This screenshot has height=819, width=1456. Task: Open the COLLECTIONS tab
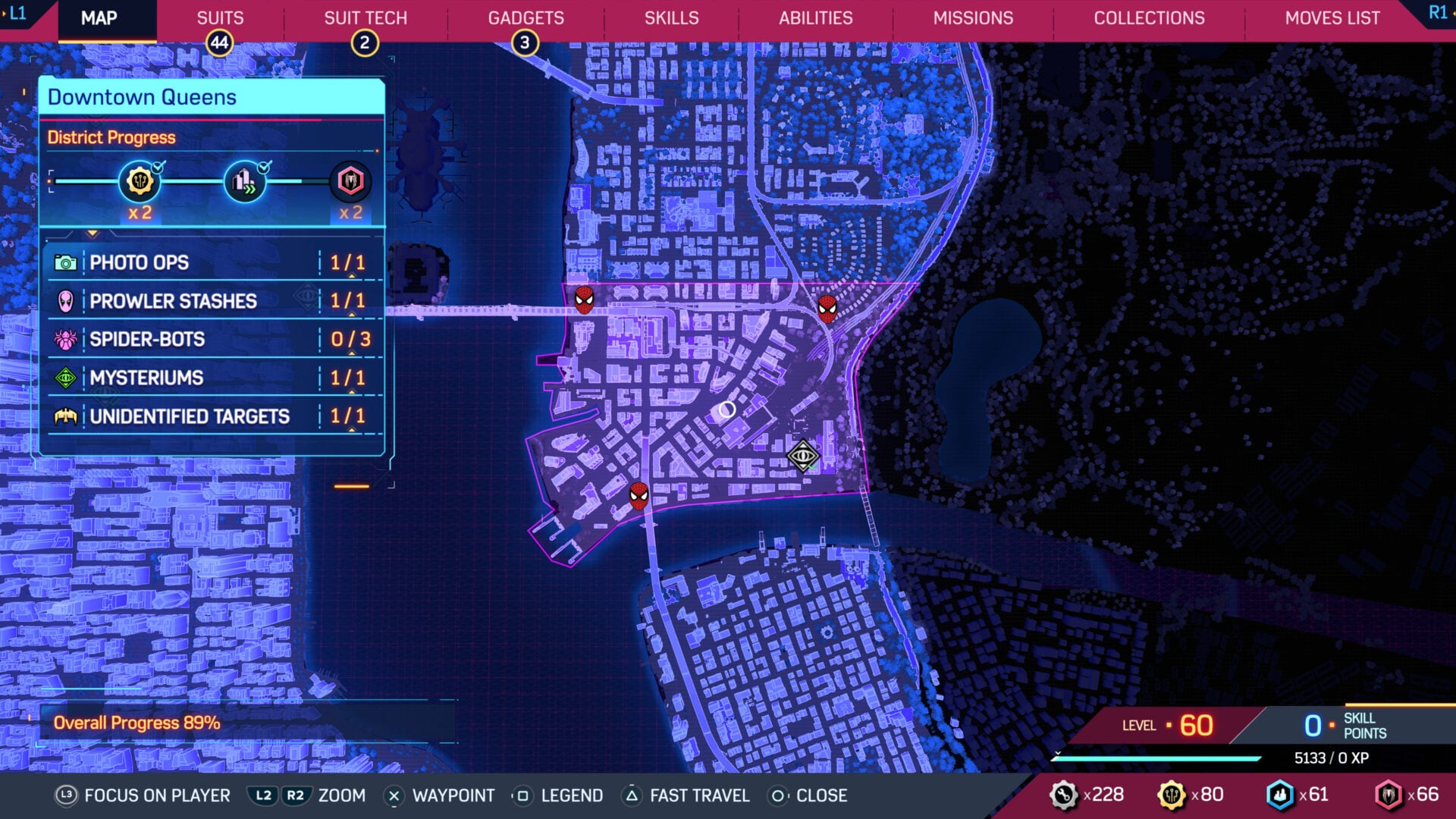pos(1148,17)
